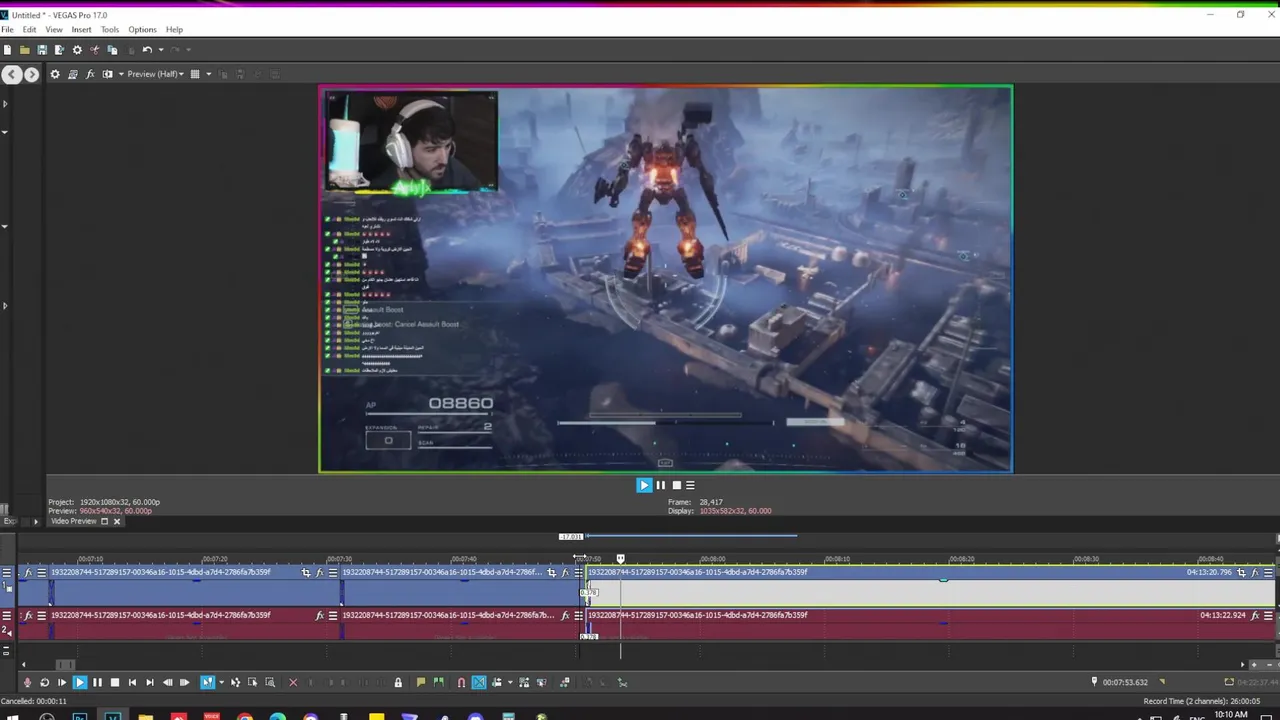Select the Normal Edit tool
Image resolution: width=1280 pixels, height=720 pixels.
(207, 682)
